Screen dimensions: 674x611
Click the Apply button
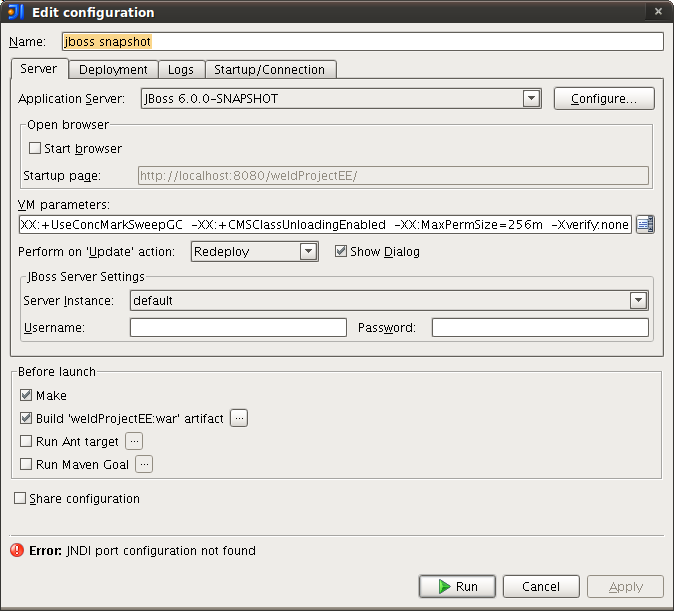[625, 586]
